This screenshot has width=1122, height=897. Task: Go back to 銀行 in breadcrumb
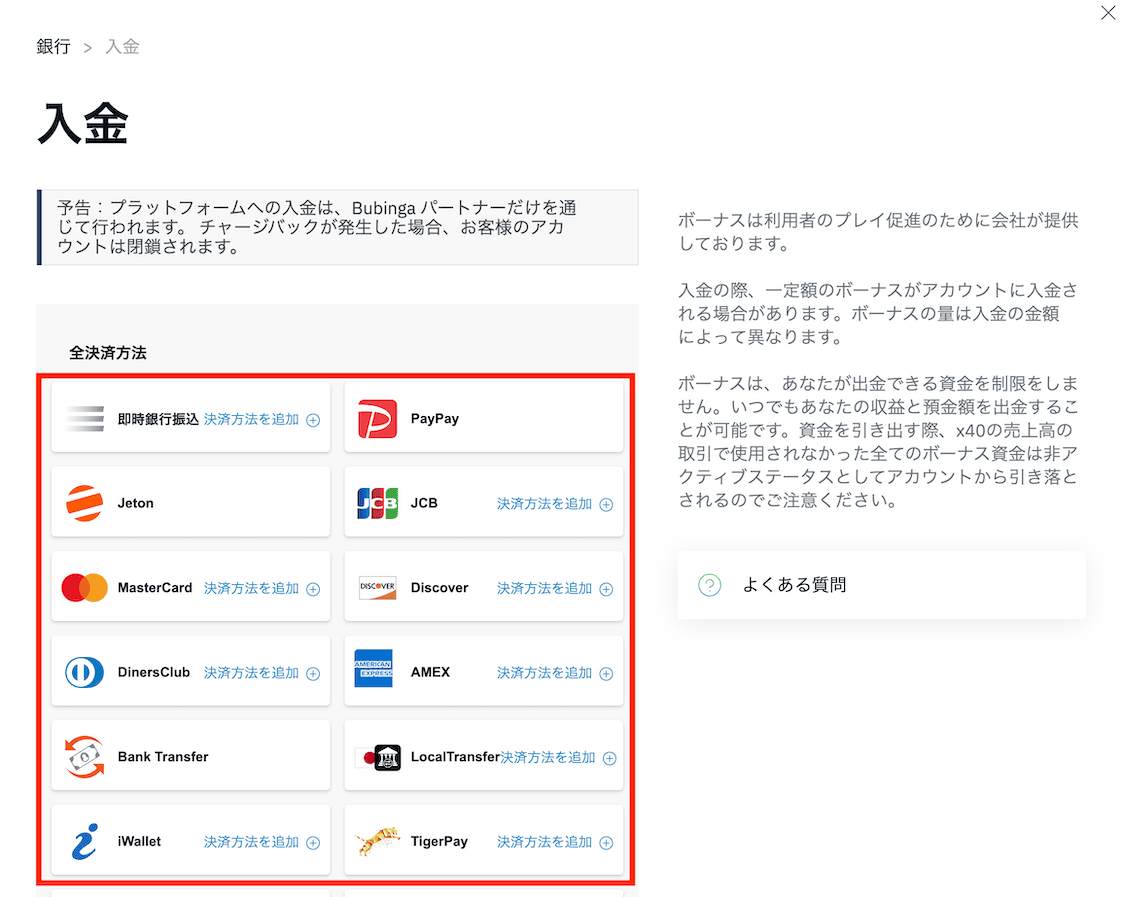click(54, 46)
